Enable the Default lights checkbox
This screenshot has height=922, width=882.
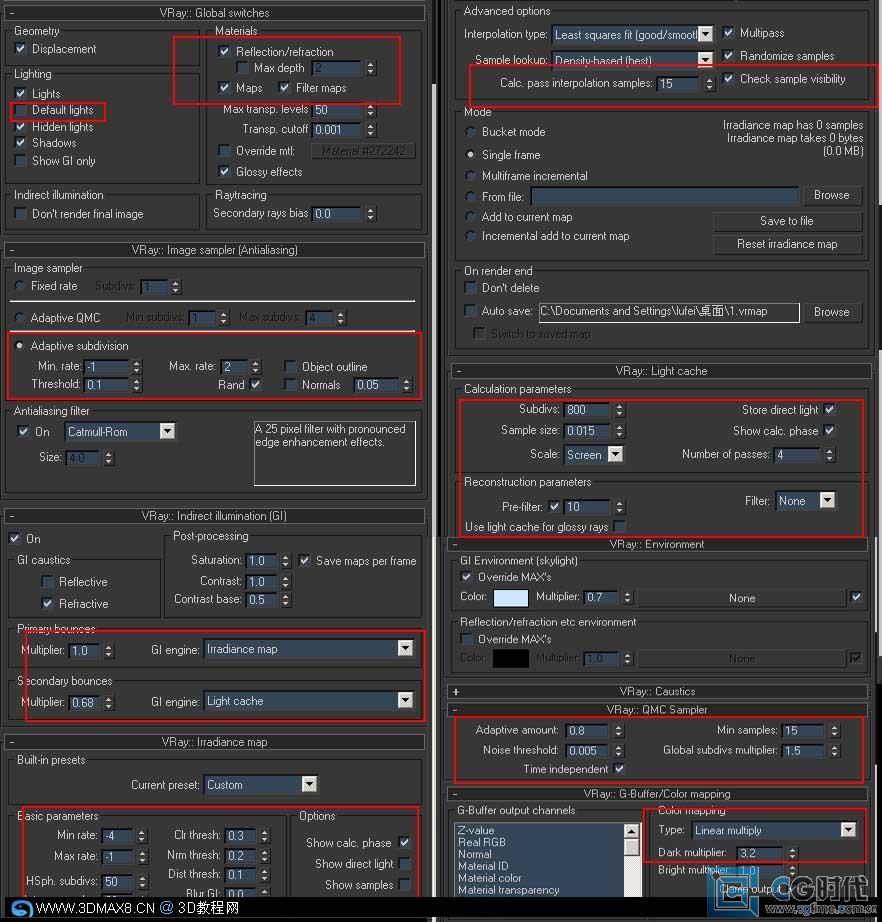tap(21, 110)
